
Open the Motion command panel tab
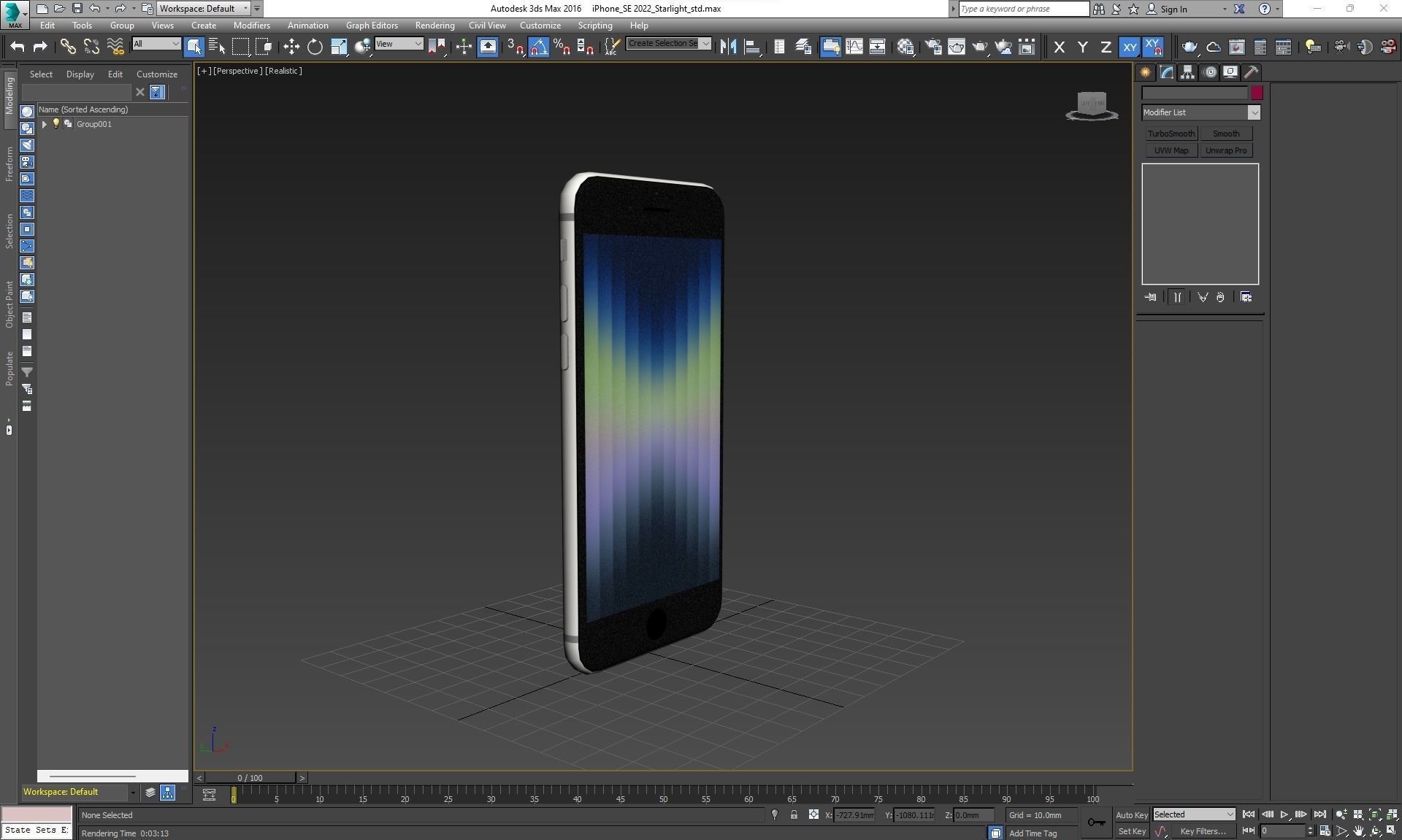click(1210, 72)
